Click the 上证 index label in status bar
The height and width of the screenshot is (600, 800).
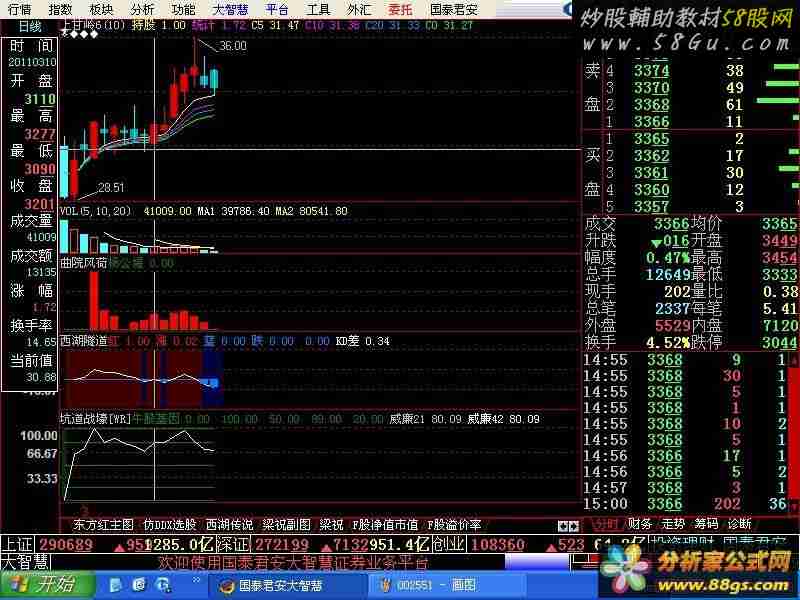pyautogui.click(x=18, y=544)
